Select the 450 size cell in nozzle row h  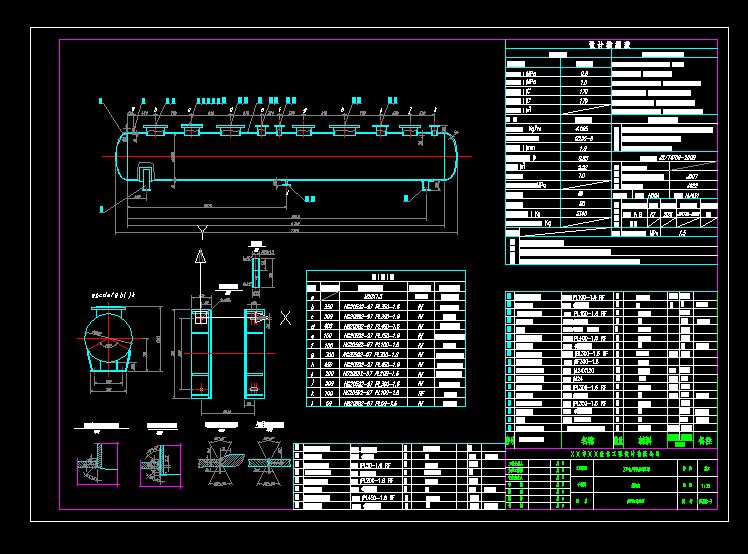pos(328,365)
